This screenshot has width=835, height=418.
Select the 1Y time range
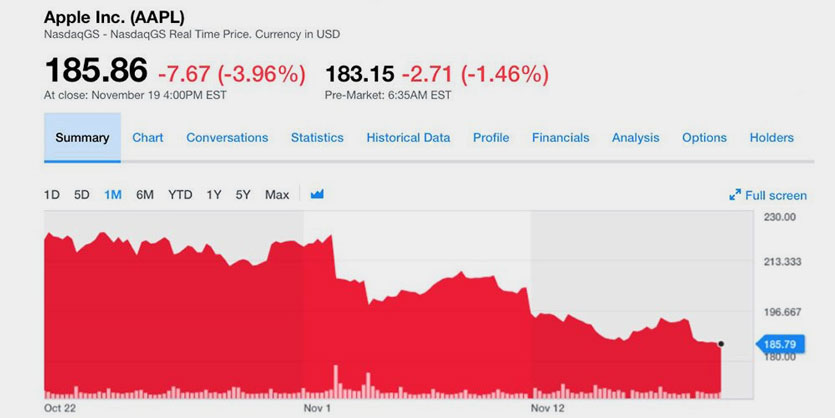[x=213, y=195]
